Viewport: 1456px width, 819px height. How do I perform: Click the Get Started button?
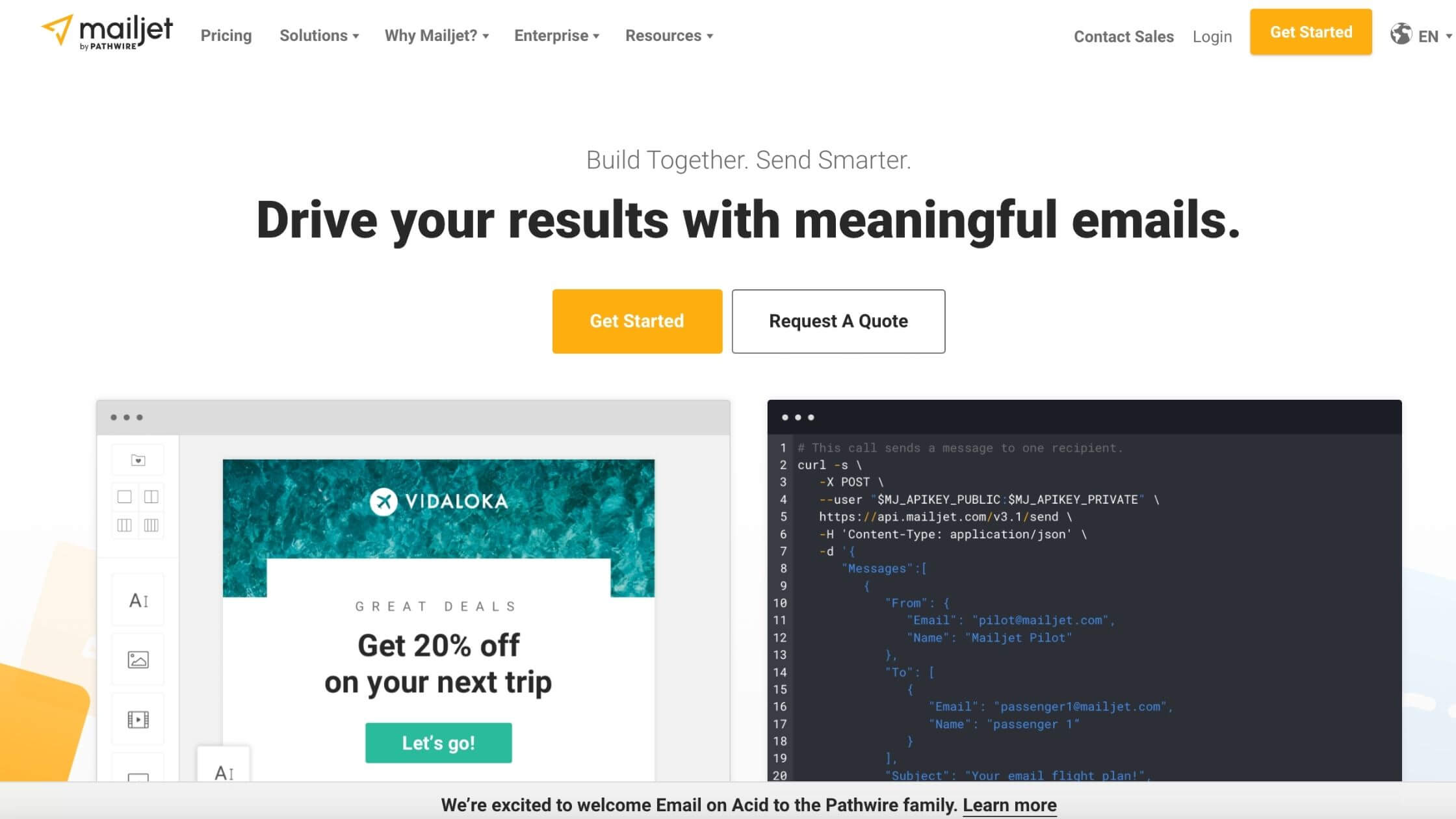pos(637,321)
